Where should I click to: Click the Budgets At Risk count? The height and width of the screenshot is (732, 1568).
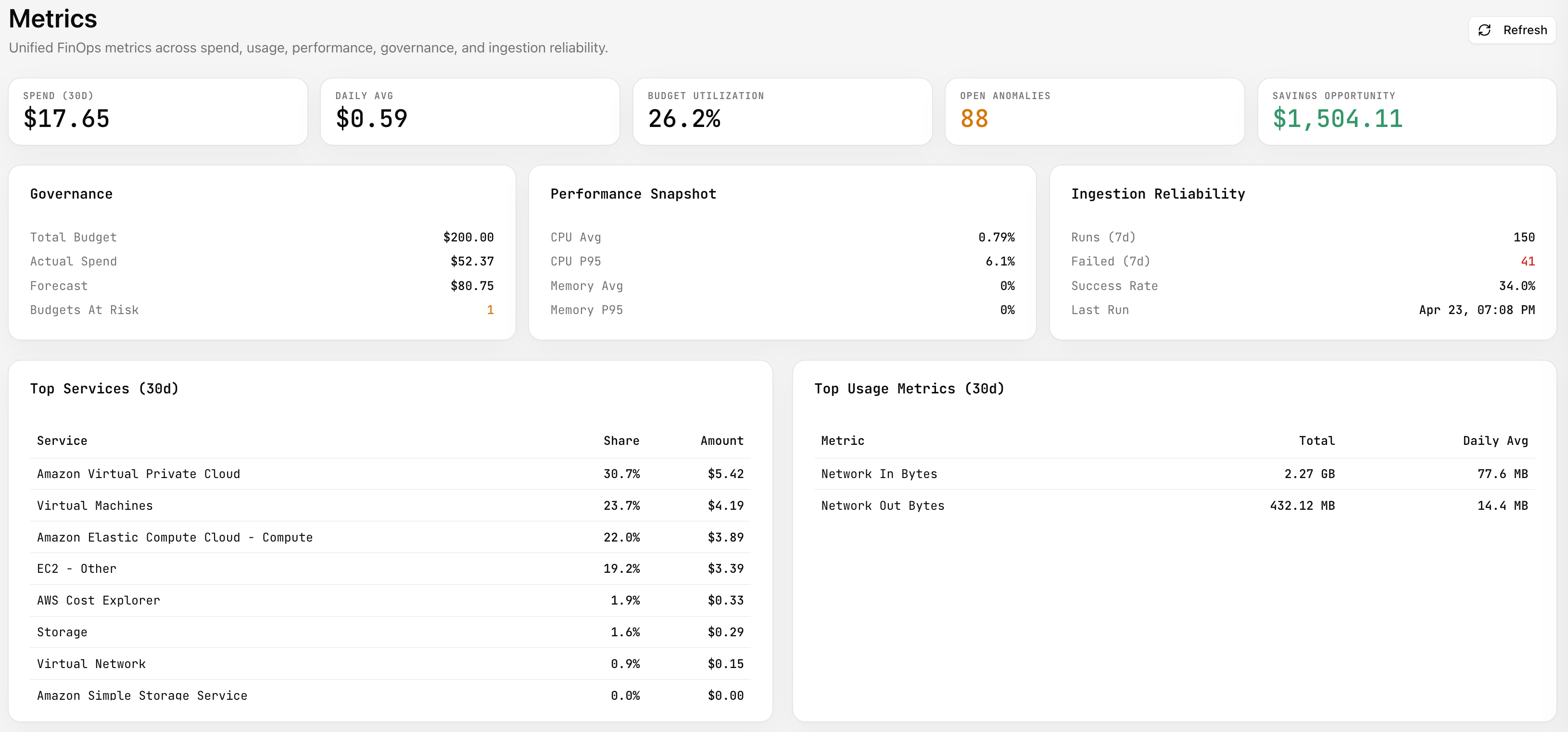tap(491, 310)
